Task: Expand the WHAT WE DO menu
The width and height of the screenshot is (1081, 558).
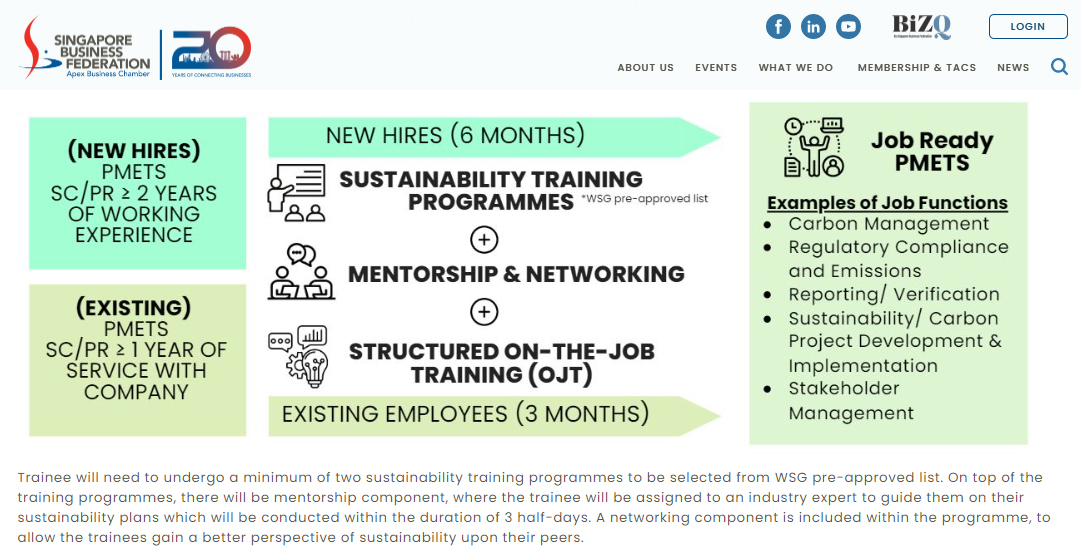Action: (796, 68)
